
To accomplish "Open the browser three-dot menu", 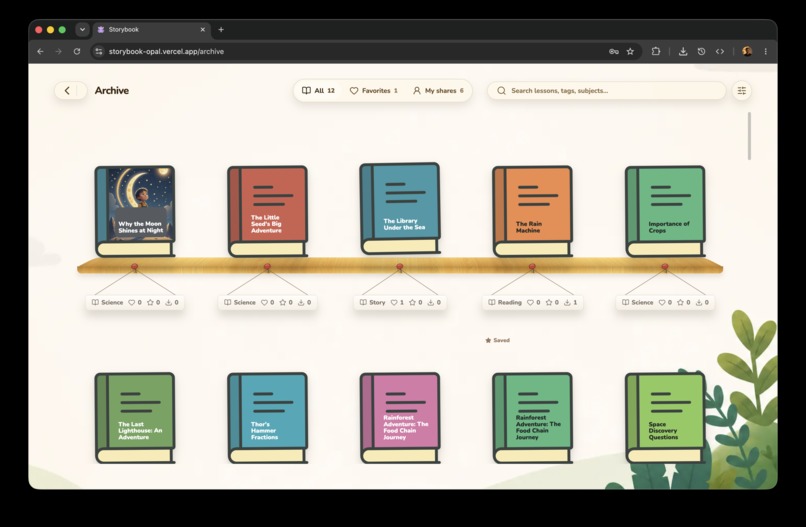I will coord(765,51).
